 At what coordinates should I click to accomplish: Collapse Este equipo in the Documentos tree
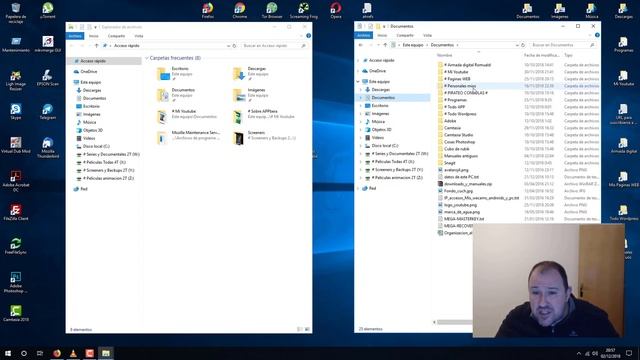click(x=358, y=82)
